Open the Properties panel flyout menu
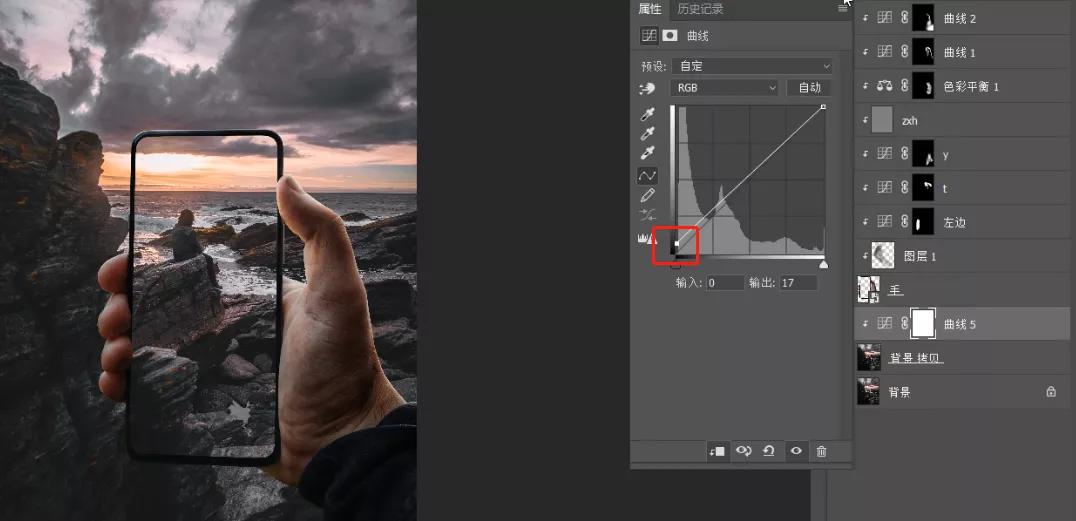The width and height of the screenshot is (1076, 521). [x=842, y=8]
